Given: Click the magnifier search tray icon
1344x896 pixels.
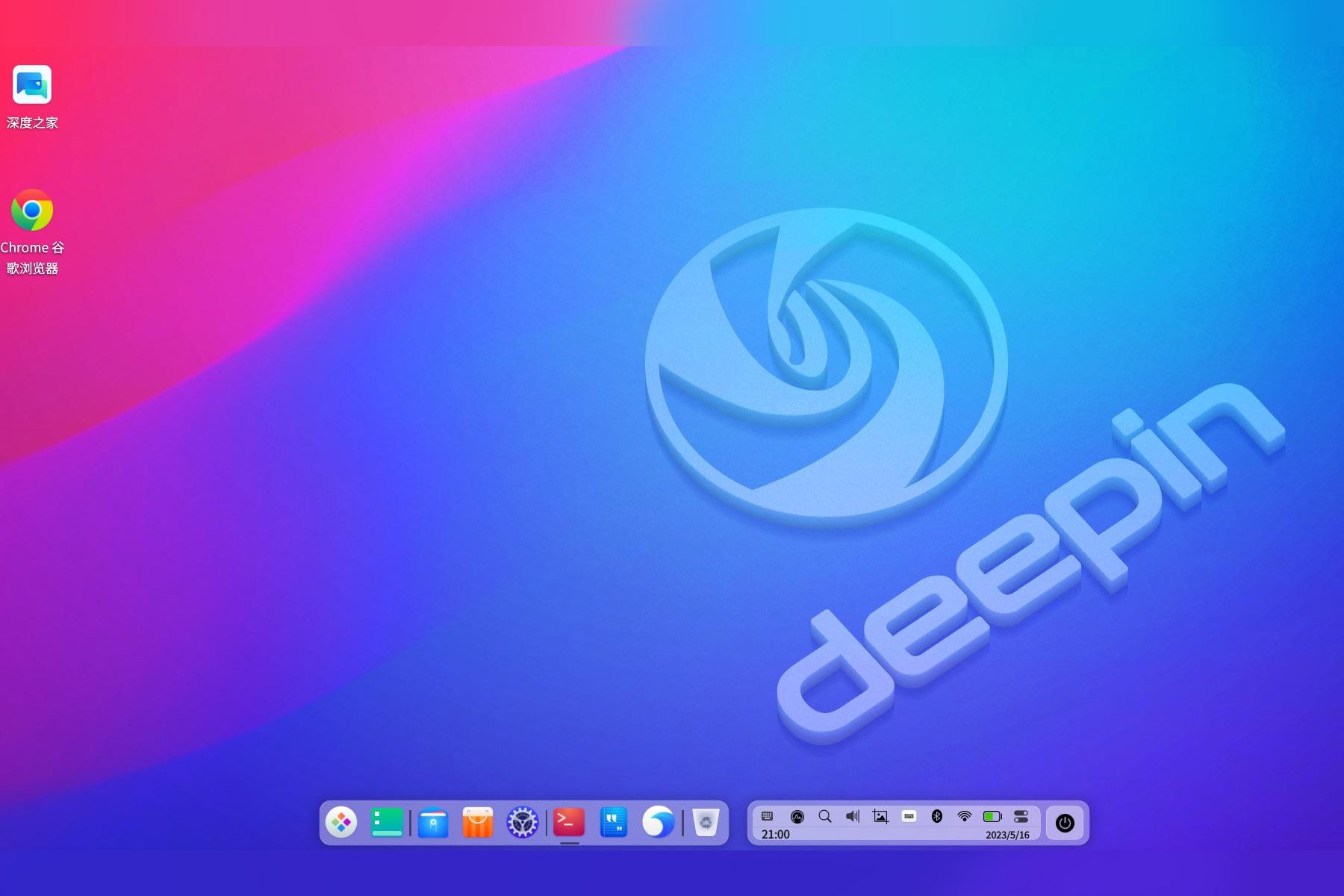Looking at the screenshot, I should [825, 816].
